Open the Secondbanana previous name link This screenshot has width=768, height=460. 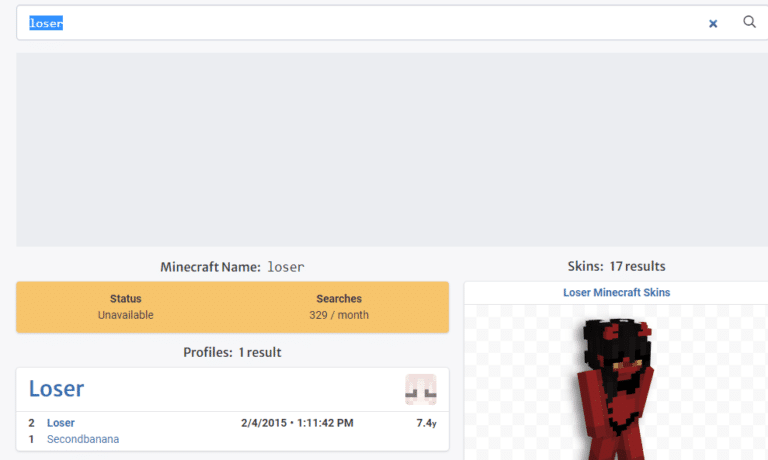point(83,439)
